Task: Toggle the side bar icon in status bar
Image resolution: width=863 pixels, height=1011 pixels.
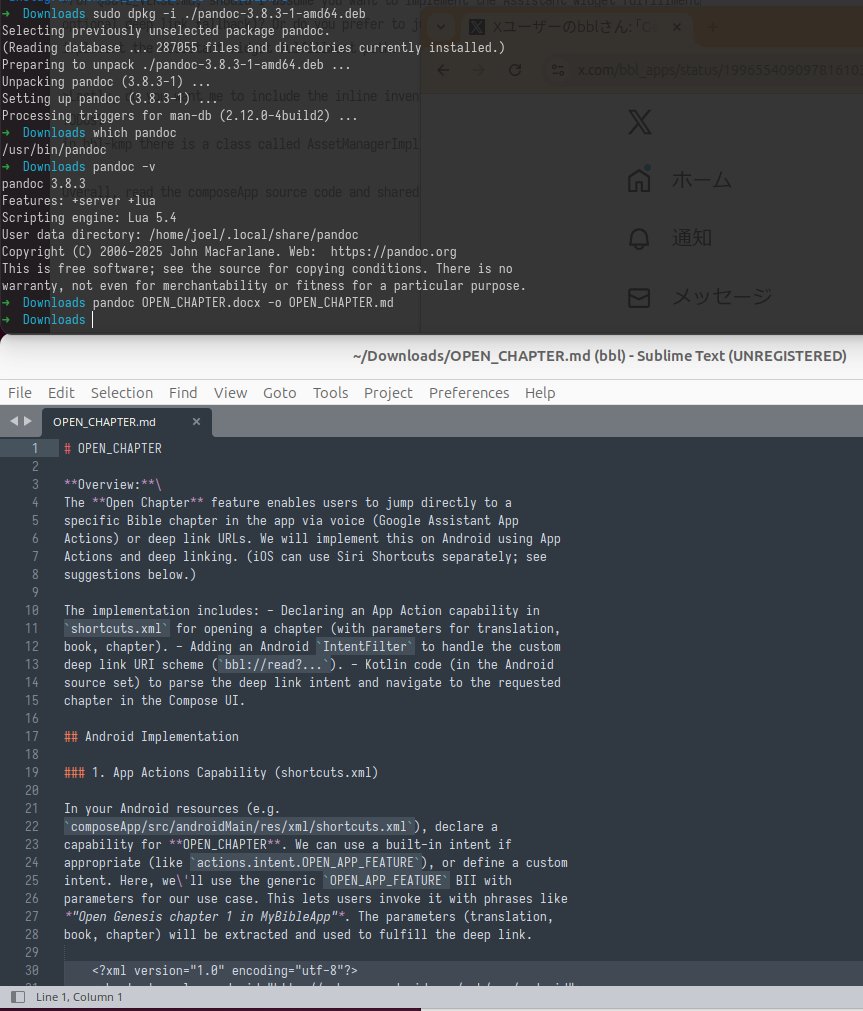Action: (18, 997)
